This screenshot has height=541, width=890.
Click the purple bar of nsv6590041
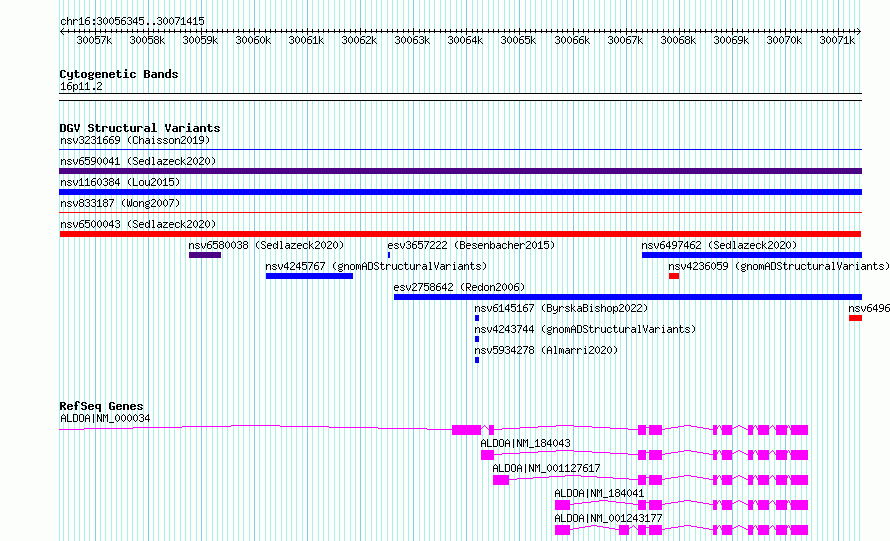pos(460,171)
